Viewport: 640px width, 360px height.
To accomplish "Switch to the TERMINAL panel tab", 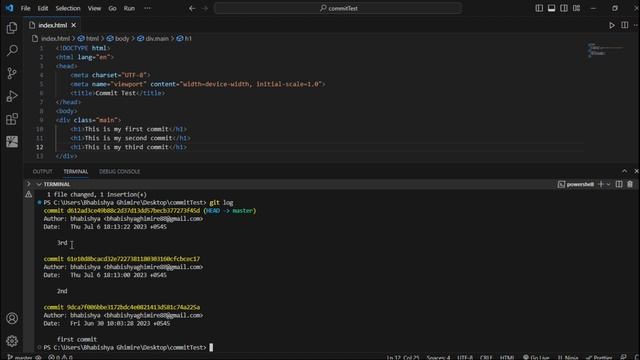I will [x=76, y=171].
